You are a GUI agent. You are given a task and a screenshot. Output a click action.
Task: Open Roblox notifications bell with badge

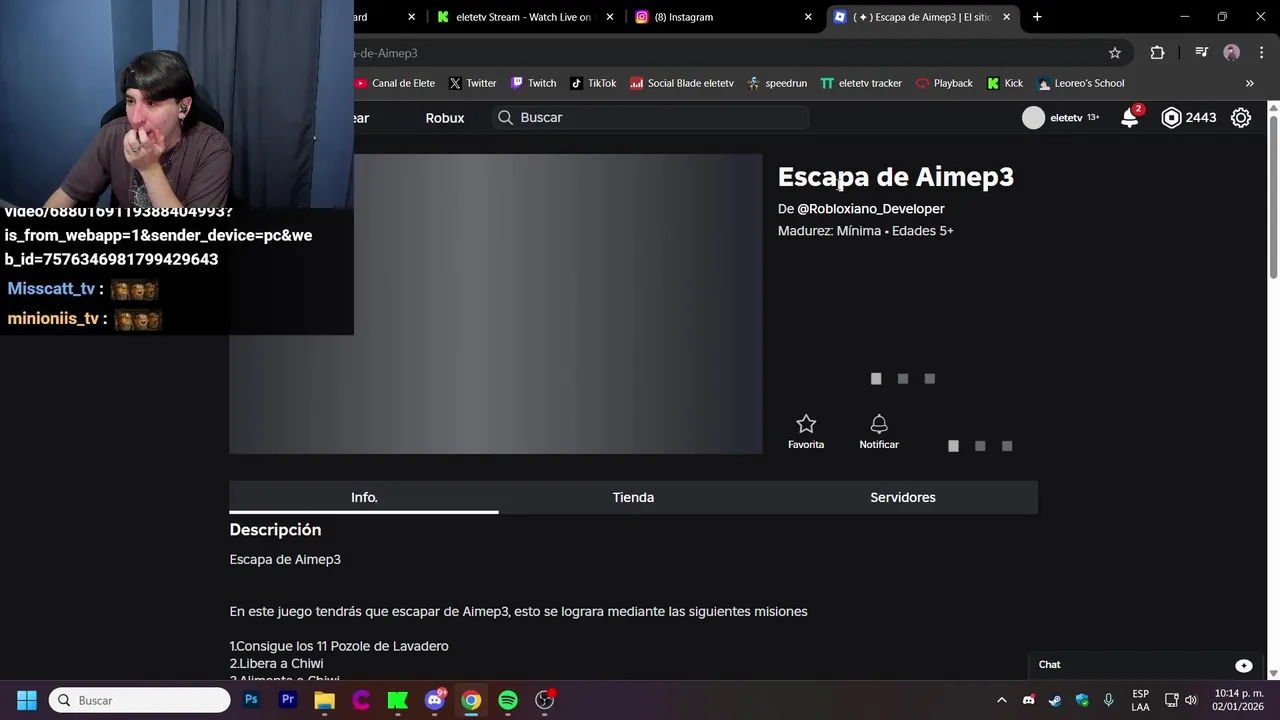(1130, 117)
